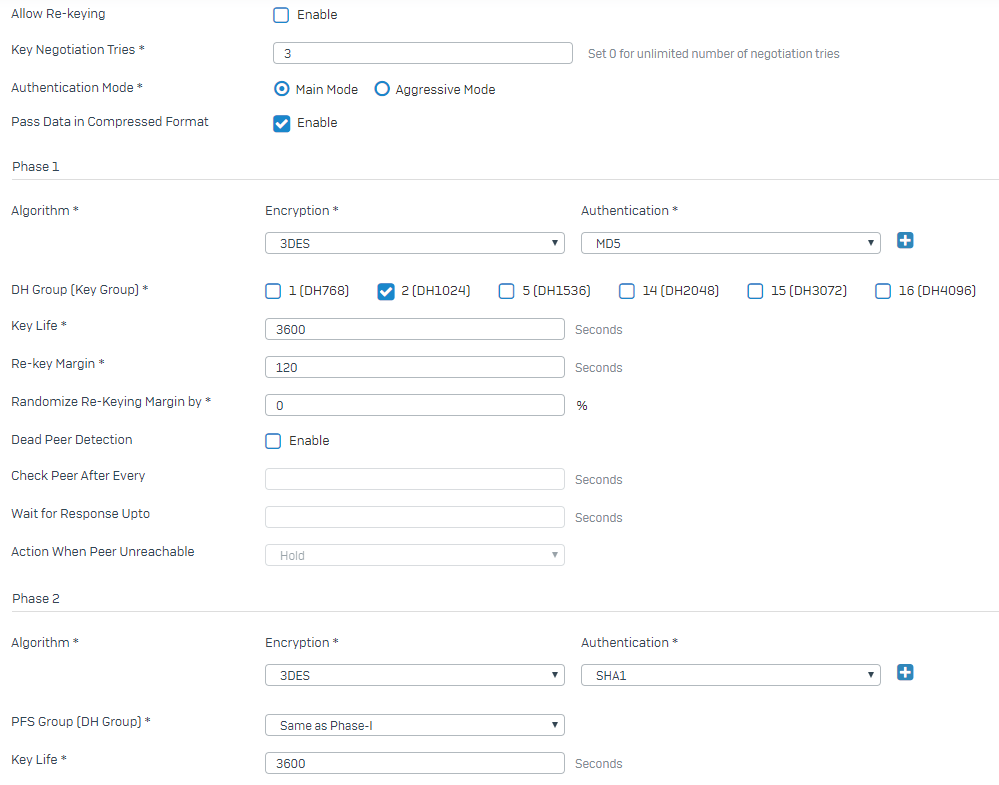Select Aggressive Mode authentication
The height and width of the screenshot is (785, 999).
click(382, 89)
